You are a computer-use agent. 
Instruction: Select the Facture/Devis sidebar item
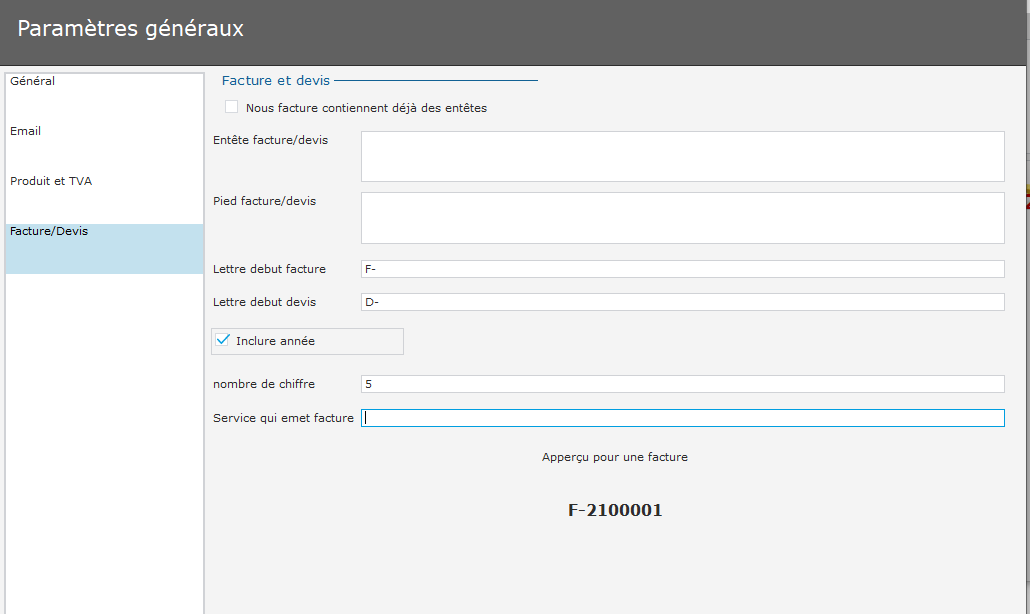coord(49,232)
